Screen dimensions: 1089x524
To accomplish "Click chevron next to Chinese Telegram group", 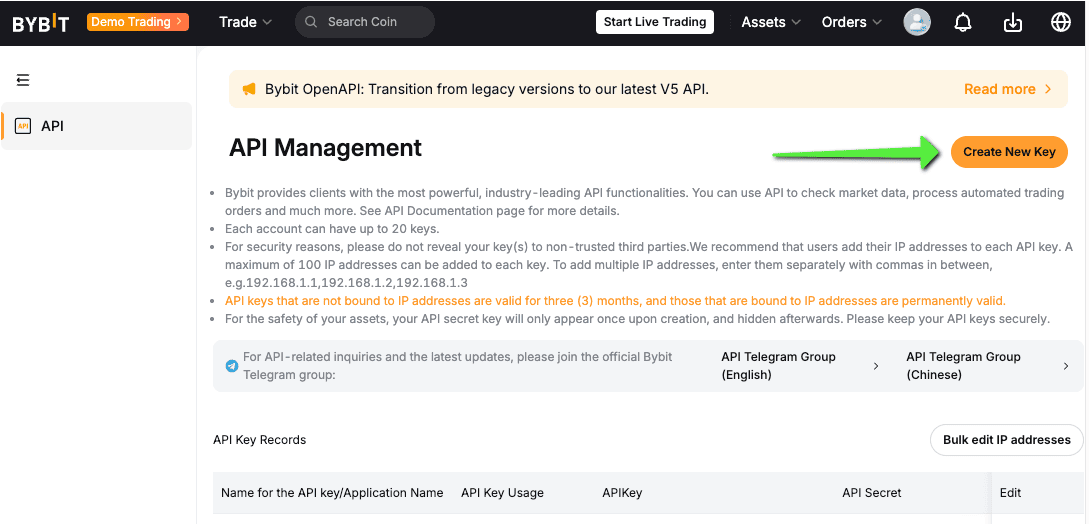I will tap(1066, 366).
